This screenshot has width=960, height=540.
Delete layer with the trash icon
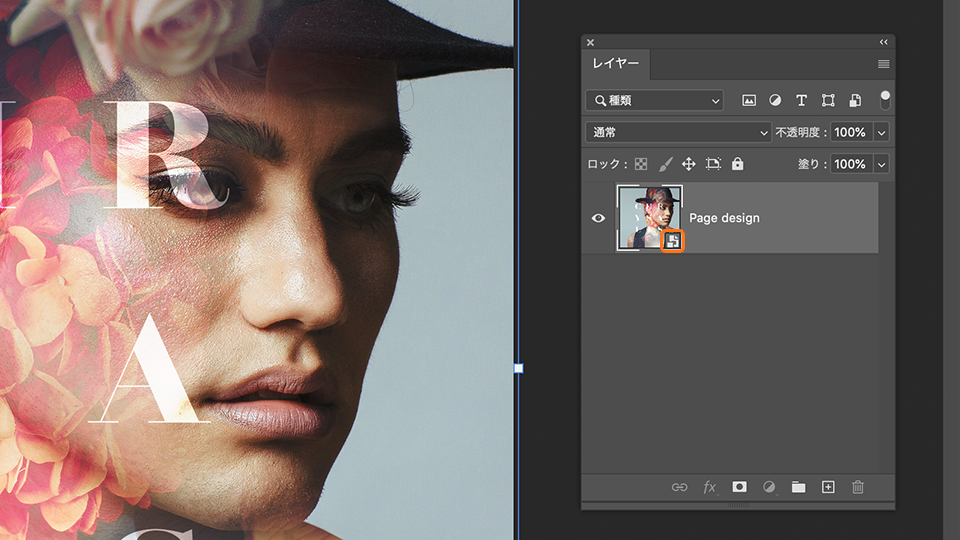click(x=858, y=487)
